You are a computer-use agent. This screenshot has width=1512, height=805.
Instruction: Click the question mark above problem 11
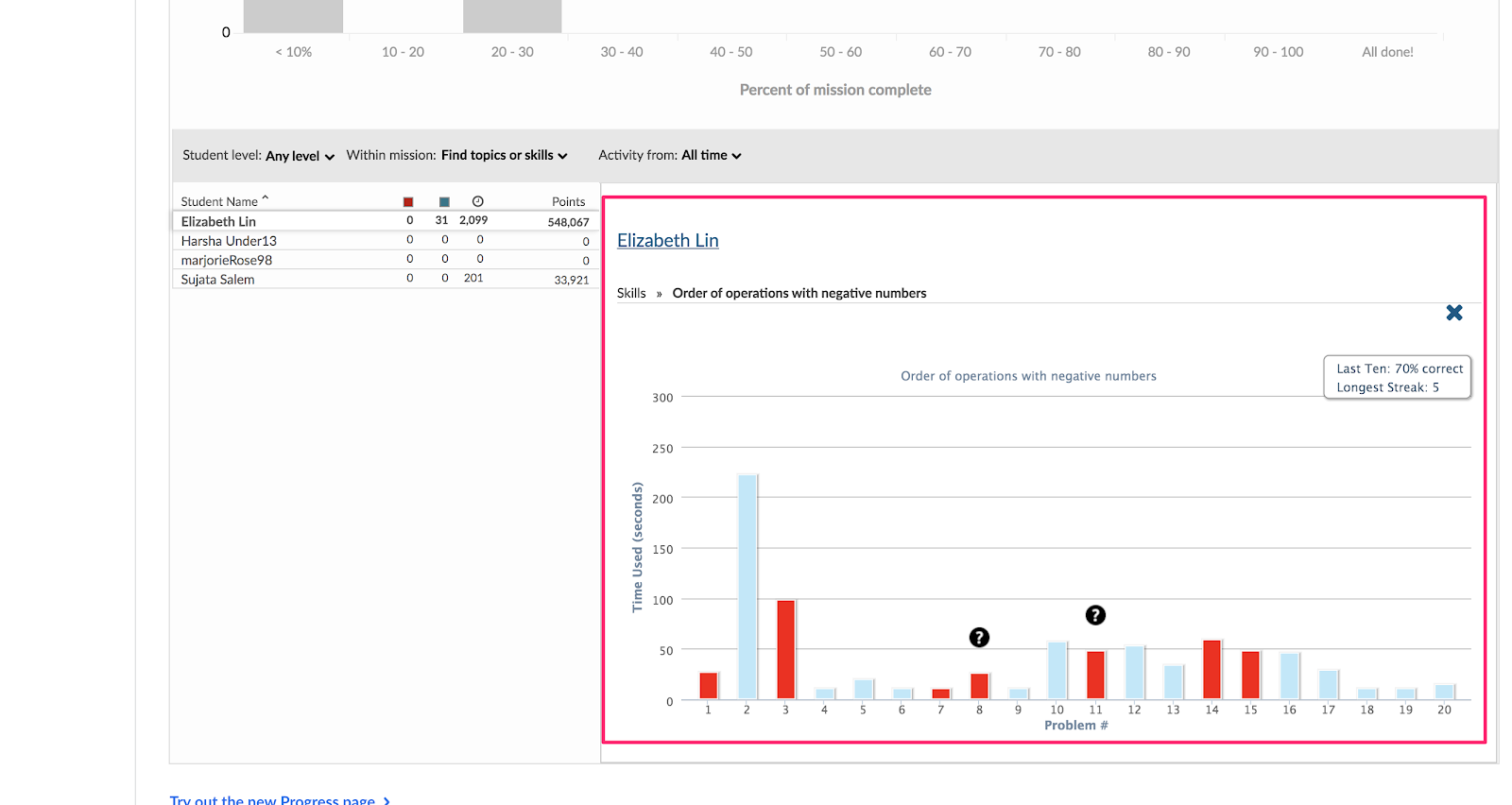pos(1095,615)
